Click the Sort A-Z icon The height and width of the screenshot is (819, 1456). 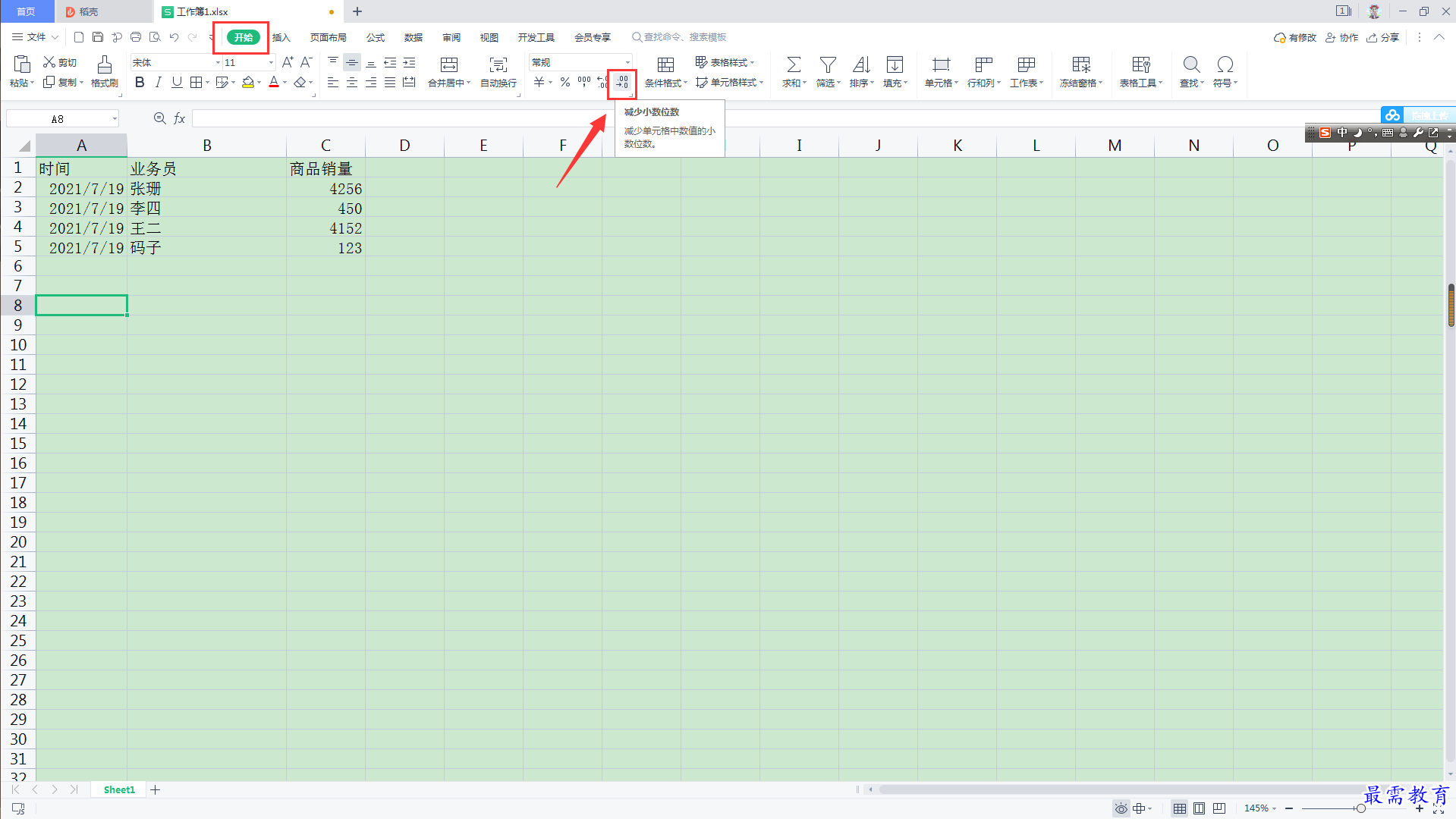coord(861,64)
